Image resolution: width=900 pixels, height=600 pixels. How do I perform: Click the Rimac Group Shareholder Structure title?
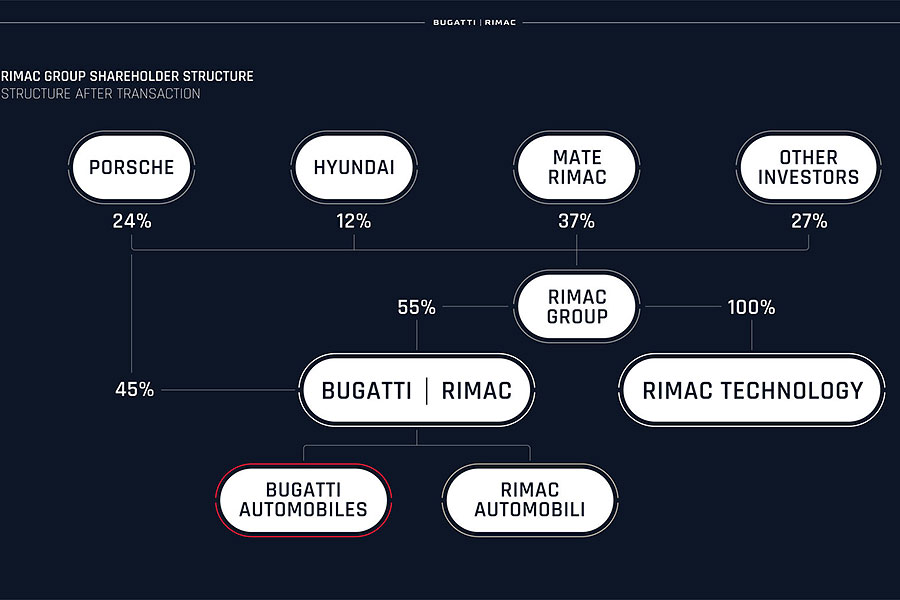coord(127,76)
